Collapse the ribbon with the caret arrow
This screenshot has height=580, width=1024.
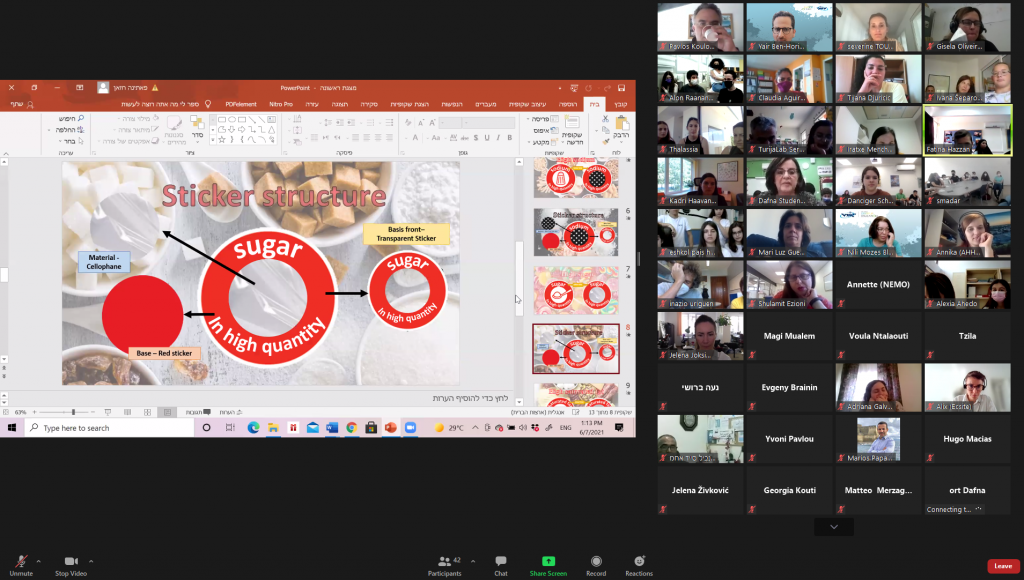coord(6,154)
